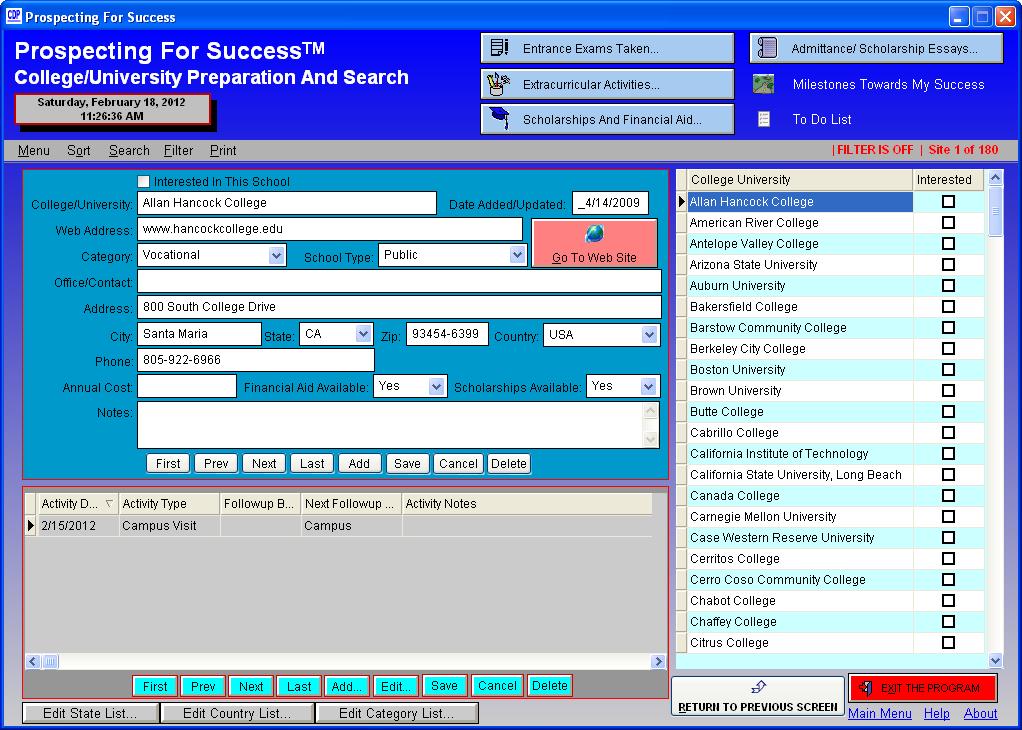Viewport: 1022px width, 730px height.
Task: Open the Help link
Action: pyautogui.click(x=937, y=714)
